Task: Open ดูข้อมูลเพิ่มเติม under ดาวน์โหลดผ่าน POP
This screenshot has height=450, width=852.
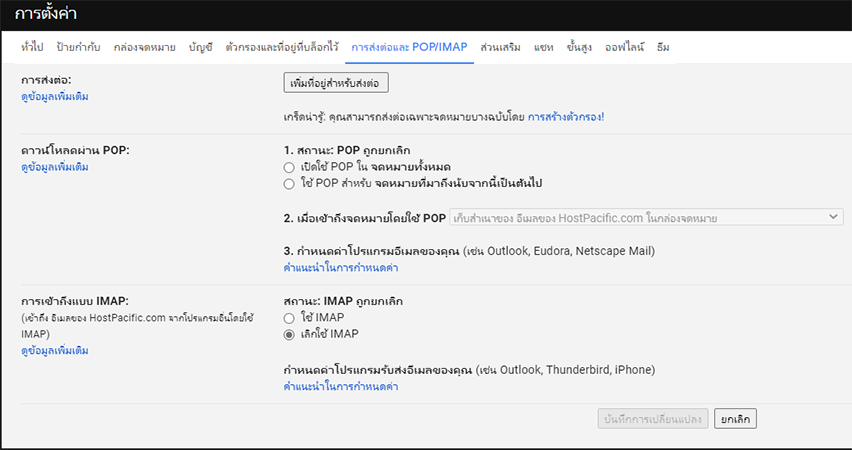Action: click(54, 167)
